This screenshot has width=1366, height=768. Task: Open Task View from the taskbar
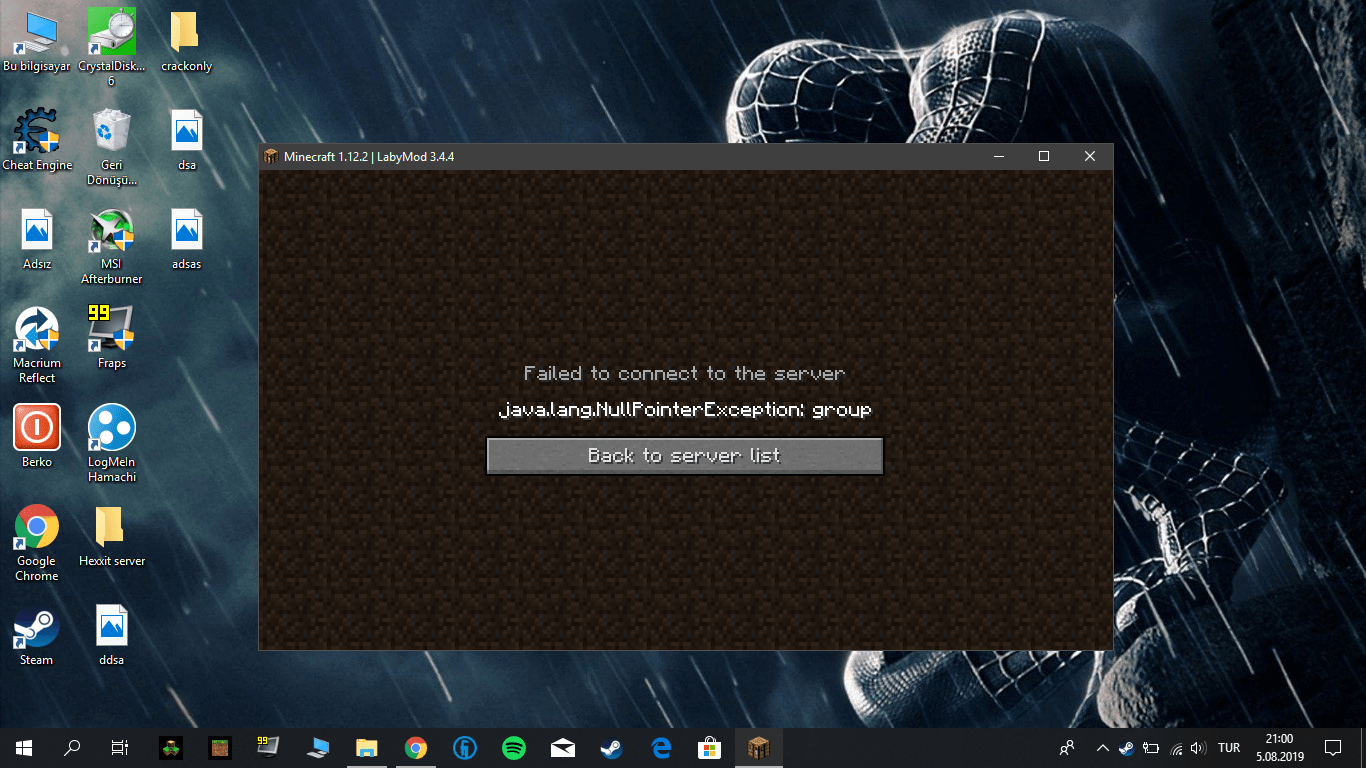tap(120, 748)
